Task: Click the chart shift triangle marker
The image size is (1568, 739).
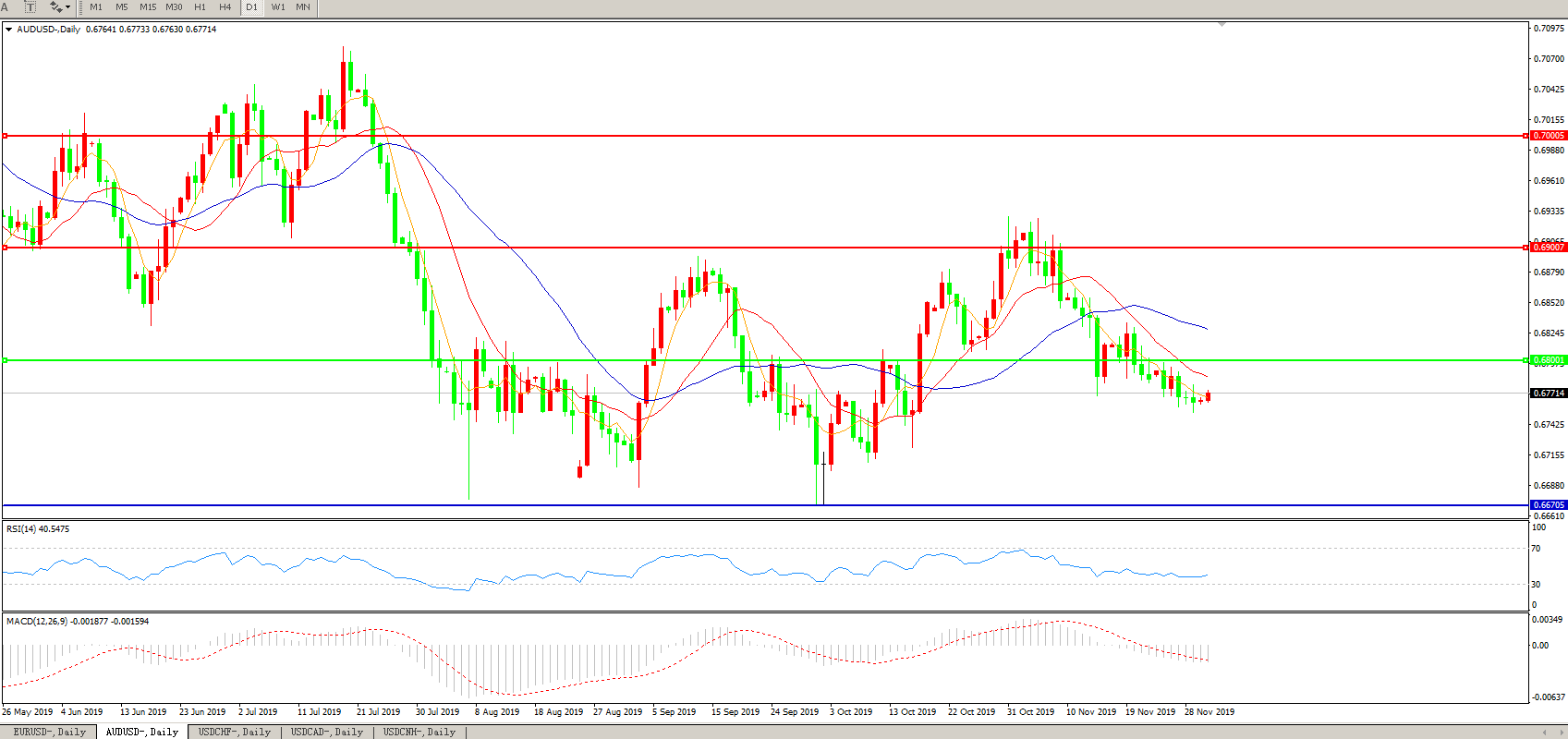Action: (1222, 24)
